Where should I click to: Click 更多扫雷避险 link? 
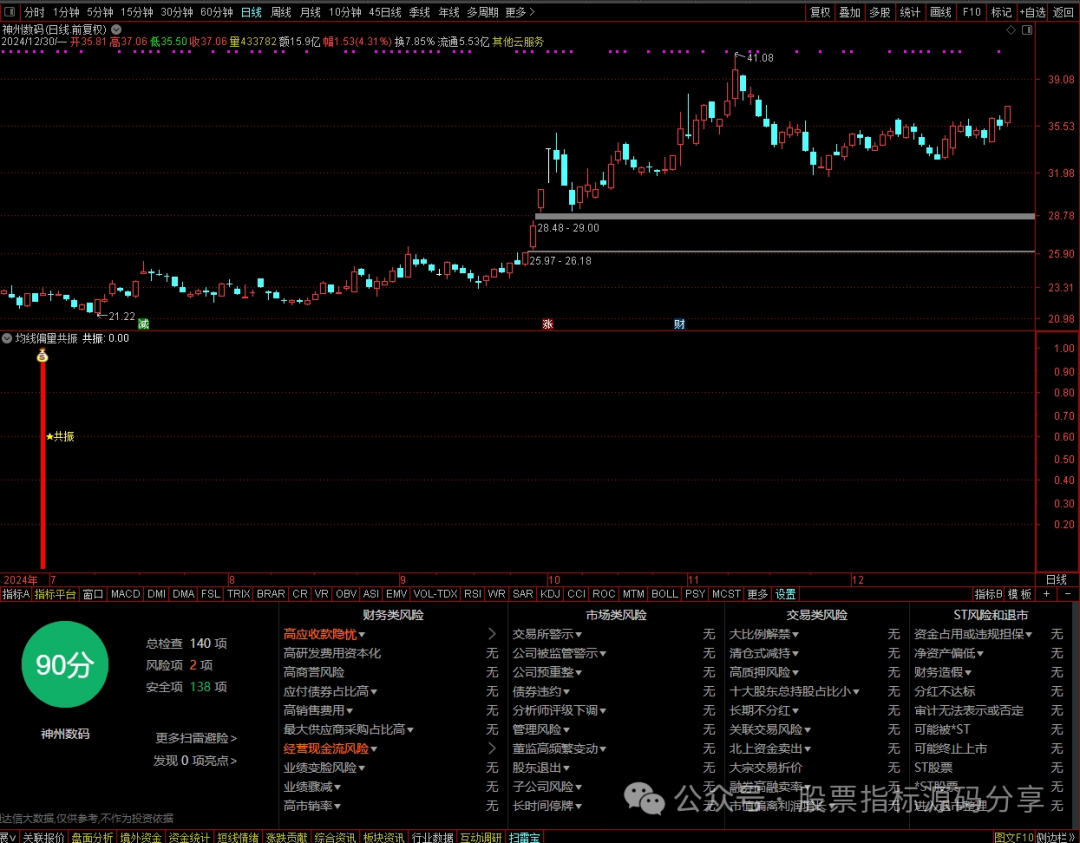click(196, 738)
